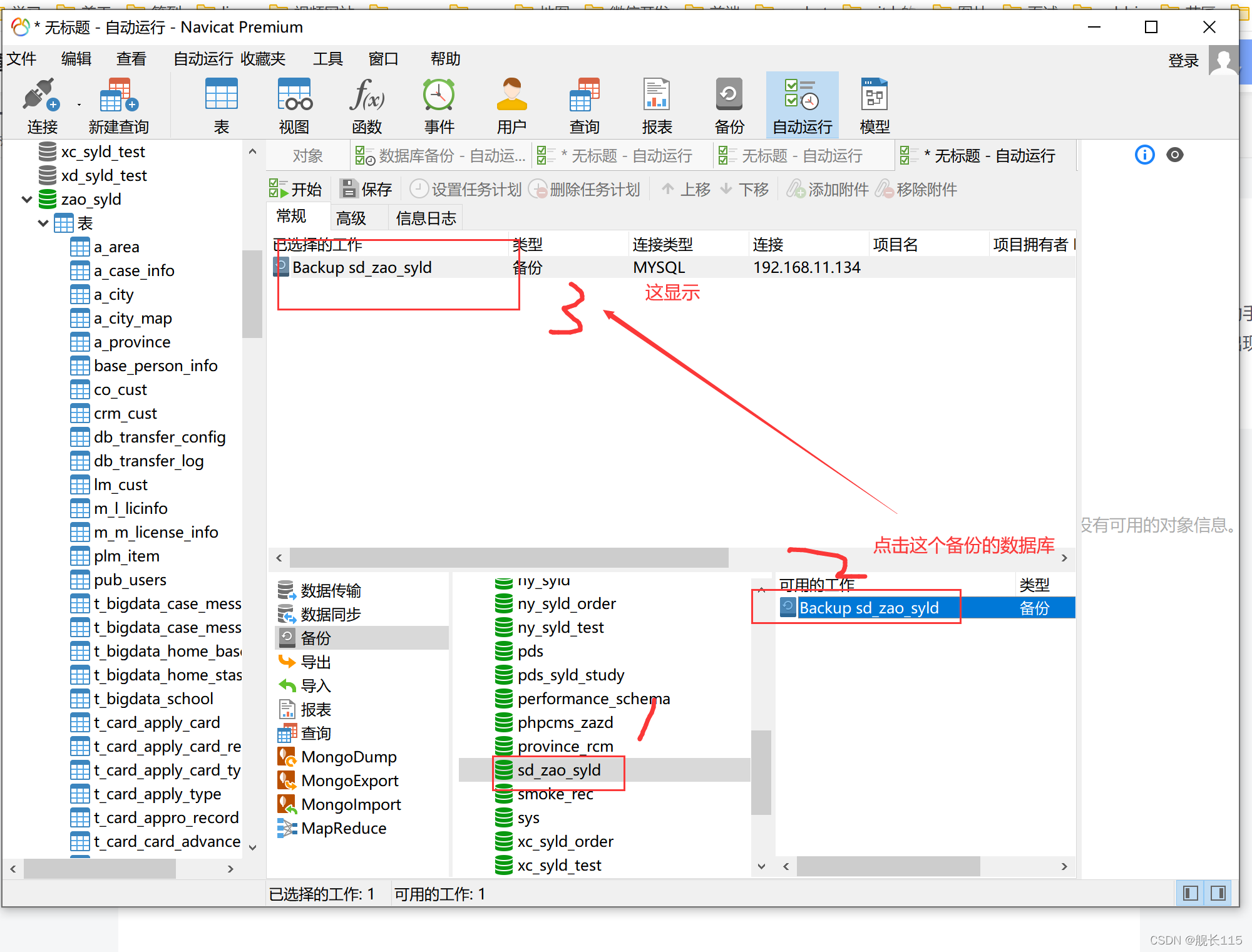
Task: Click Start (开始) job button
Action: [x=295, y=189]
